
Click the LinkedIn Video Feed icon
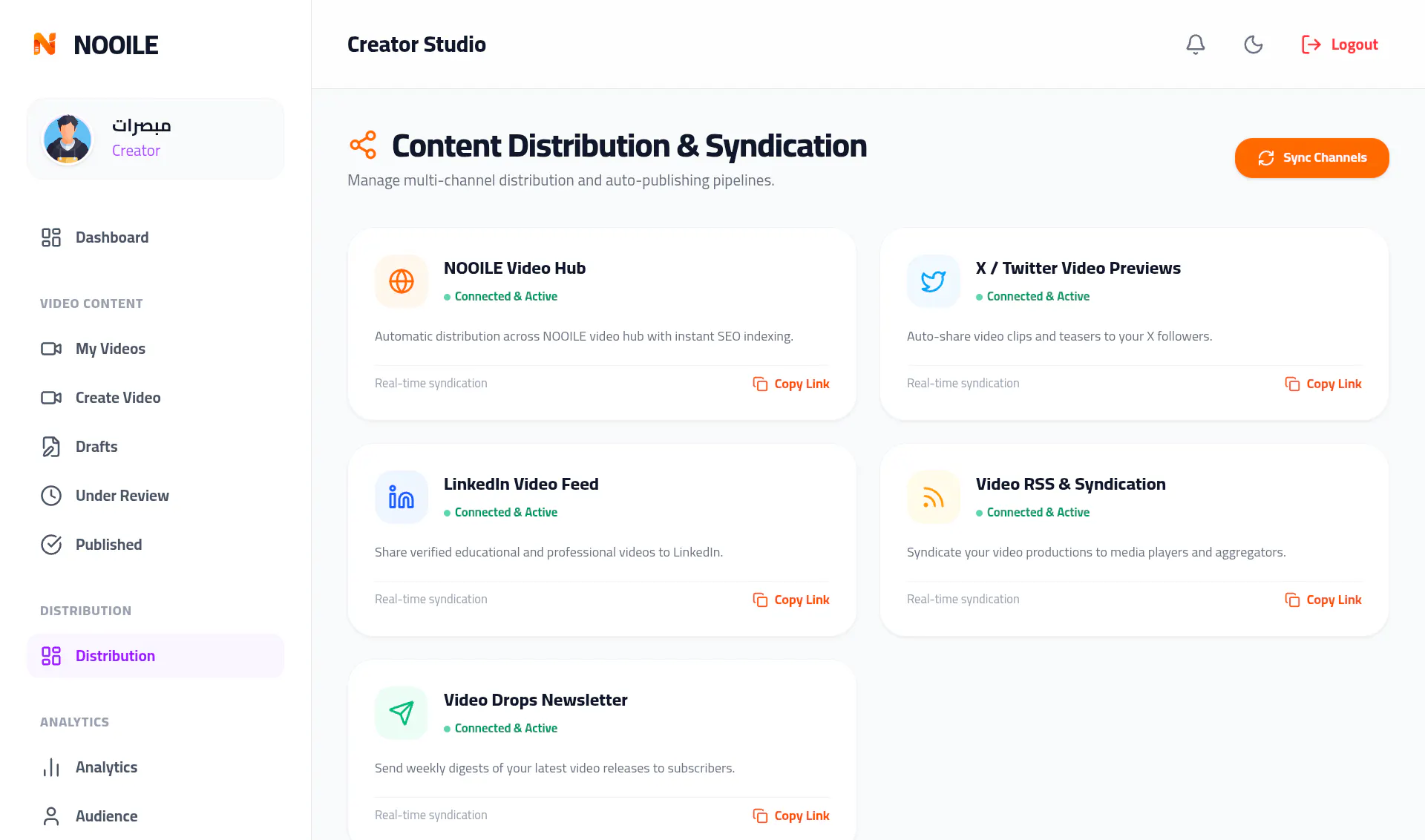click(x=402, y=497)
